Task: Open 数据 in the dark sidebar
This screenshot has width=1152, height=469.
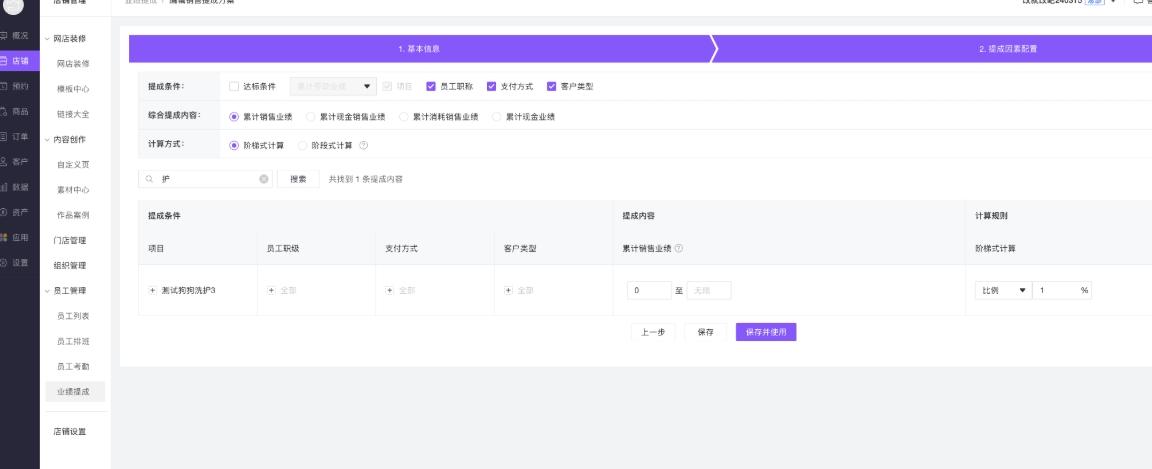Action: pos(15,187)
